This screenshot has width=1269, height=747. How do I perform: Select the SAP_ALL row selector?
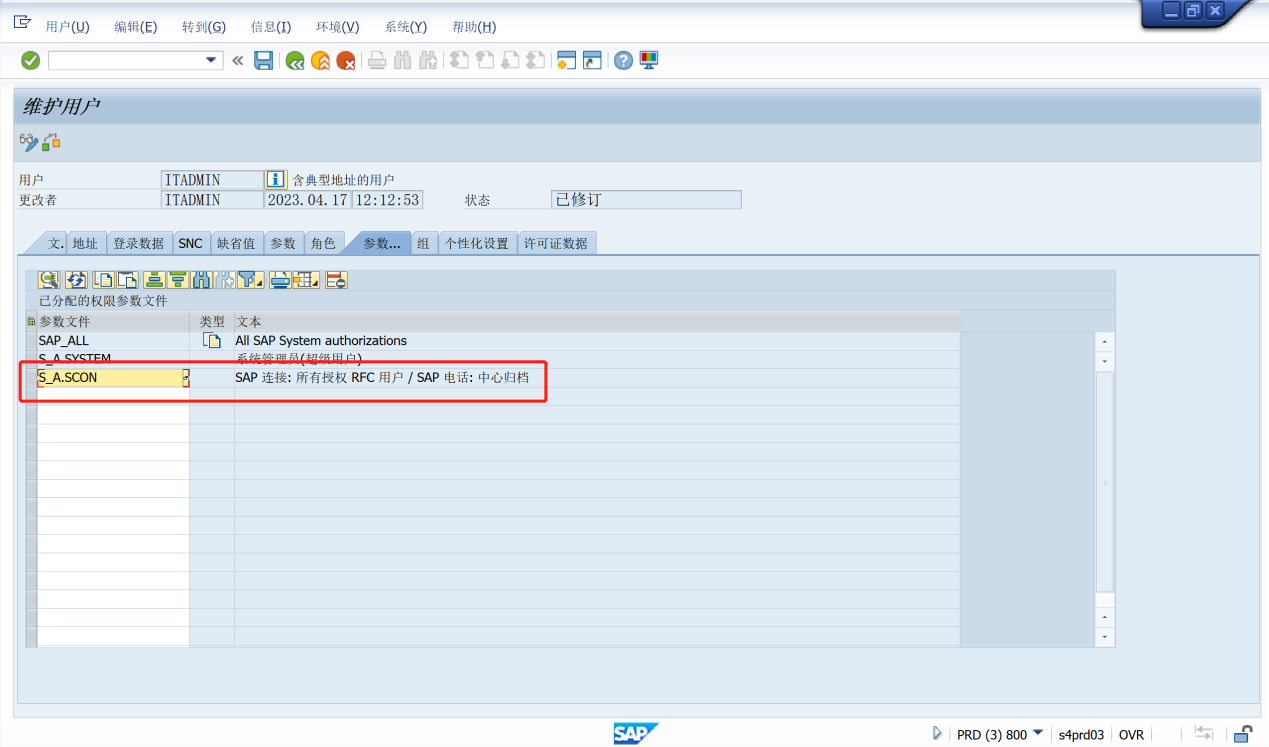tap(31, 341)
